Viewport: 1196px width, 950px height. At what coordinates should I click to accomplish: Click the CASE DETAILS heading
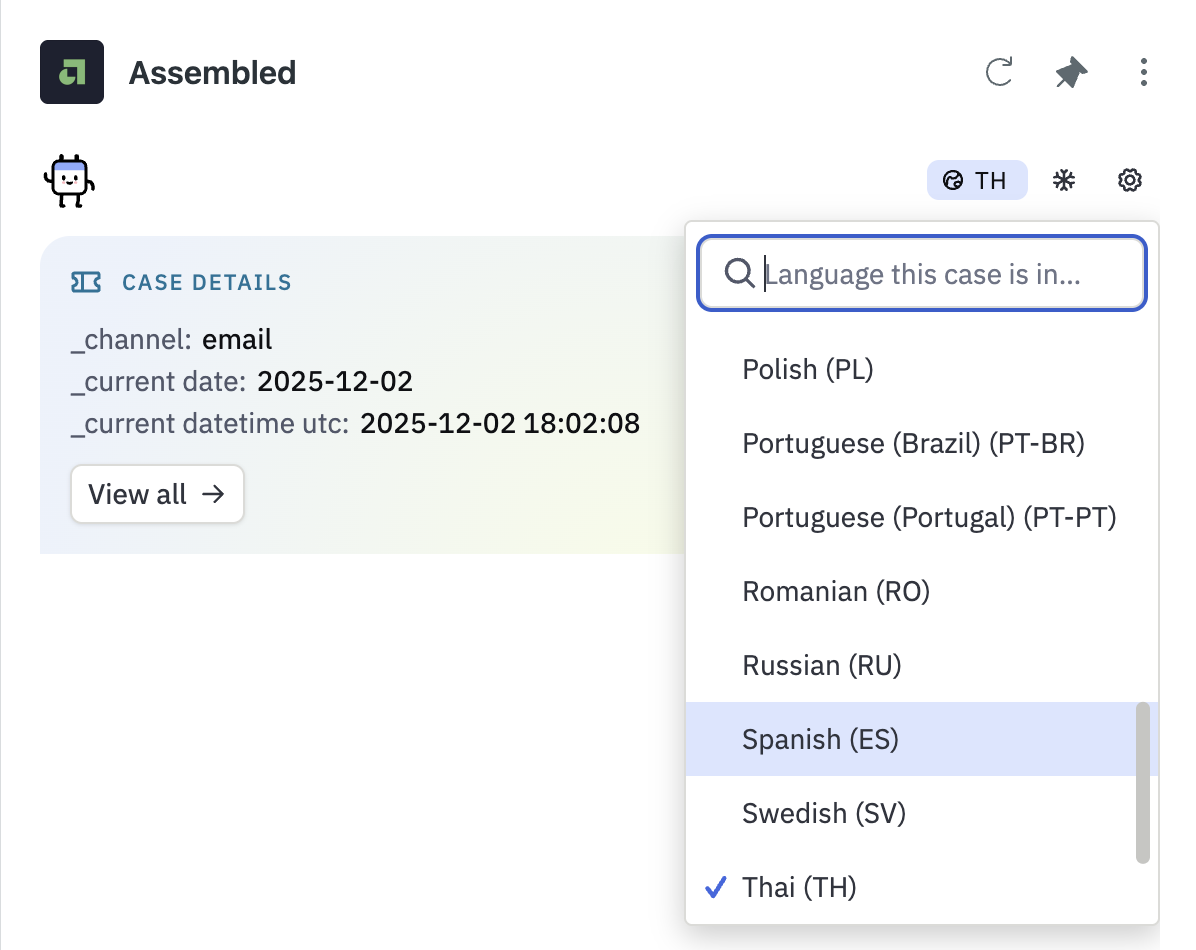(x=207, y=282)
